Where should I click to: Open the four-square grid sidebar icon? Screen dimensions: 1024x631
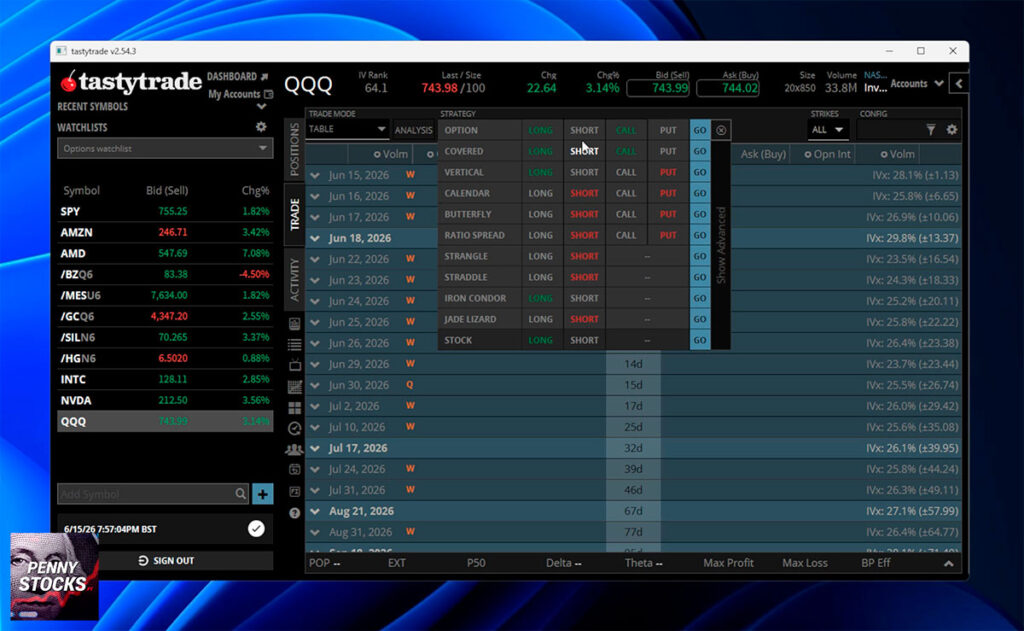pos(295,408)
